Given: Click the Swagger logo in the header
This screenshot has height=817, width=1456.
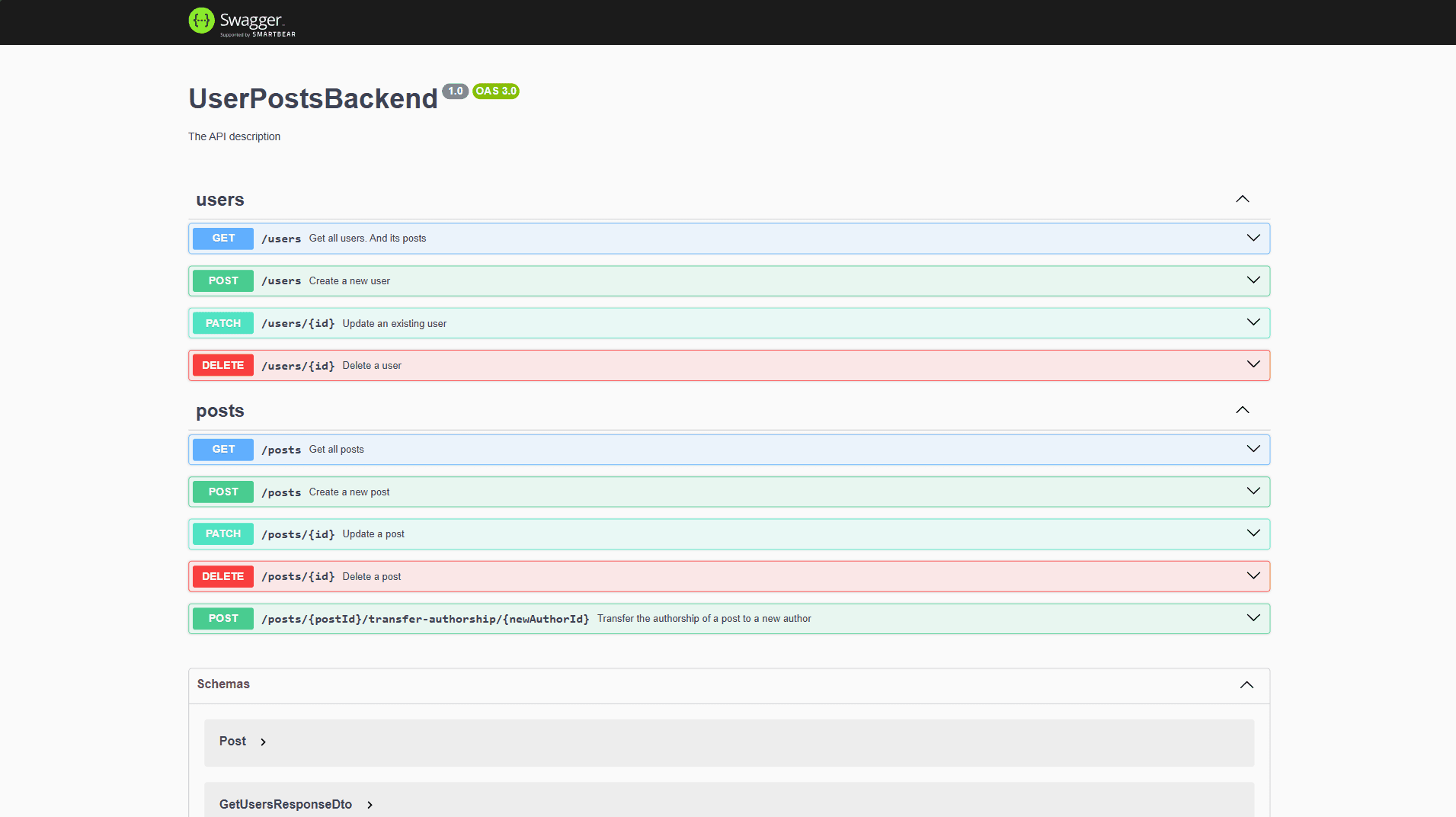Looking at the screenshot, I should tap(242, 21).
